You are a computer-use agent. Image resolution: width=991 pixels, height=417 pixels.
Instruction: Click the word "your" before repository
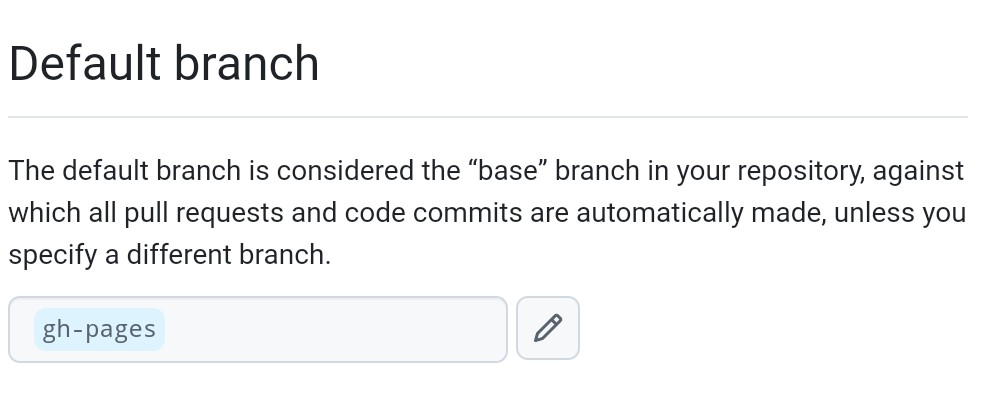pyautogui.click(x=703, y=171)
